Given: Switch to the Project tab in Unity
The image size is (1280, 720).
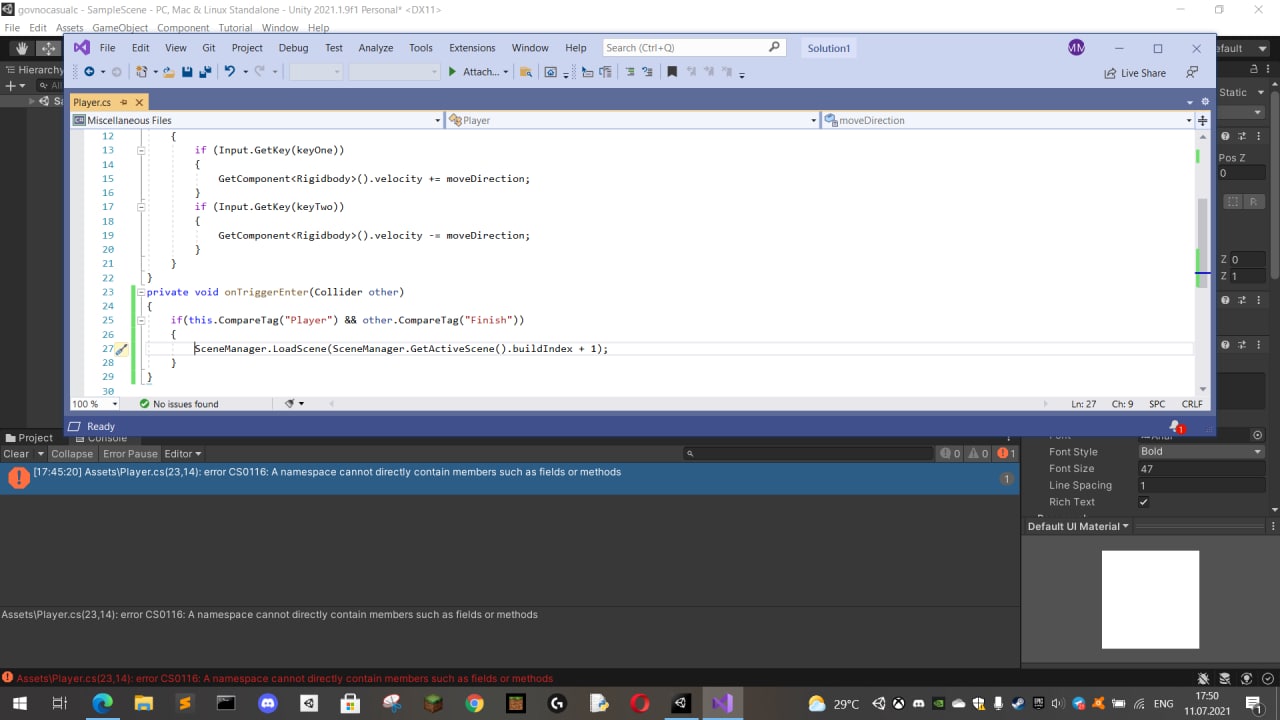Looking at the screenshot, I should pos(29,438).
